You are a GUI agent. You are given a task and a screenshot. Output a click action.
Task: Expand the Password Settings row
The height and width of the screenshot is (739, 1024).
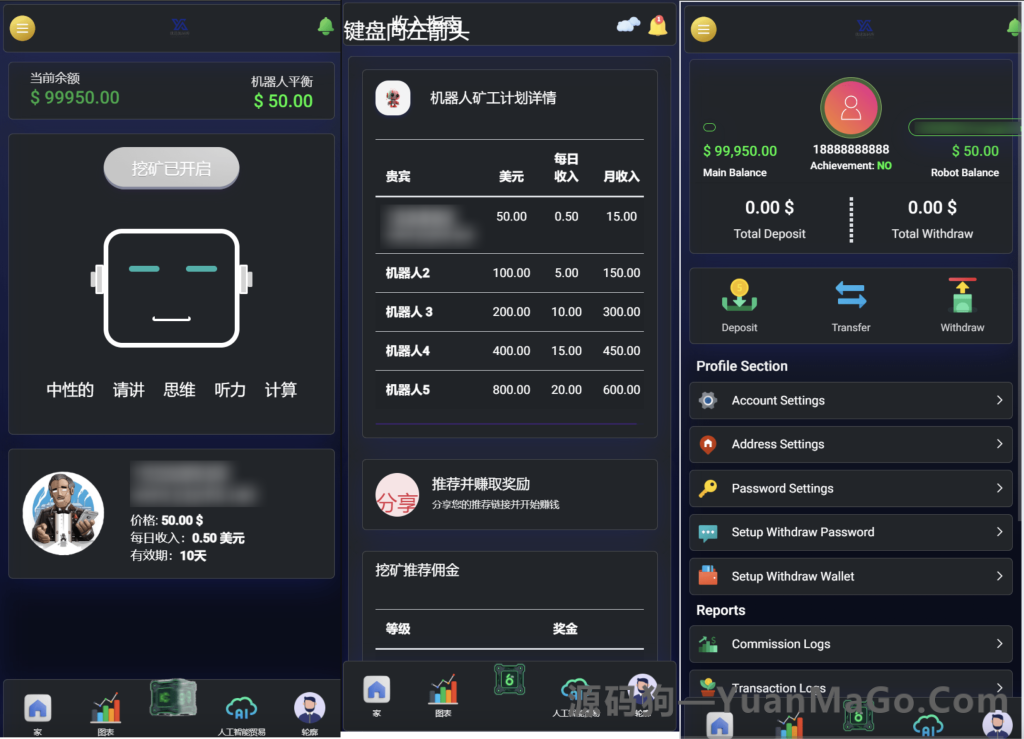pos(850,488)
